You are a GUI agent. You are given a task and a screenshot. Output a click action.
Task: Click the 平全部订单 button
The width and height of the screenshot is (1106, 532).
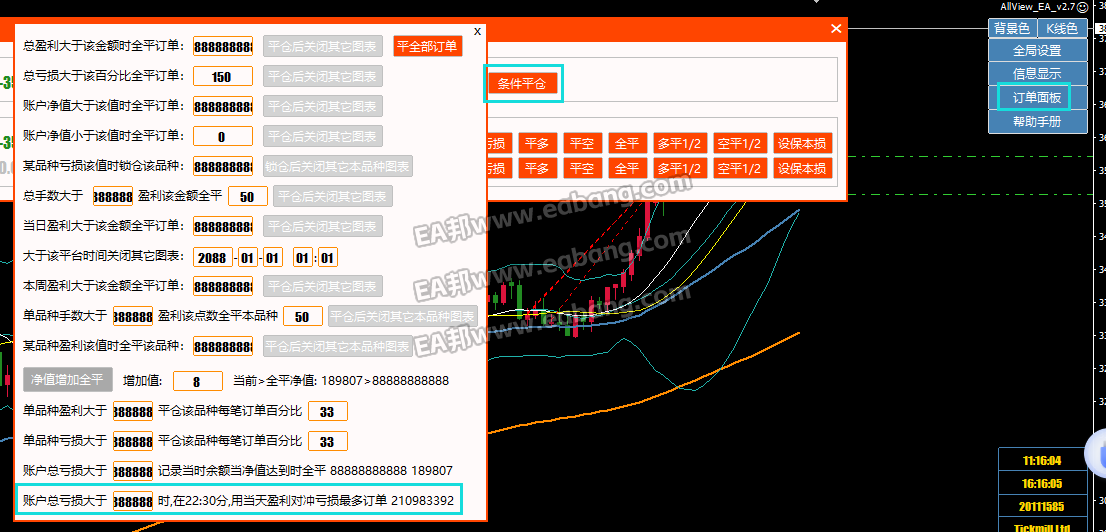pyautogui.click(x=427, y=46)
